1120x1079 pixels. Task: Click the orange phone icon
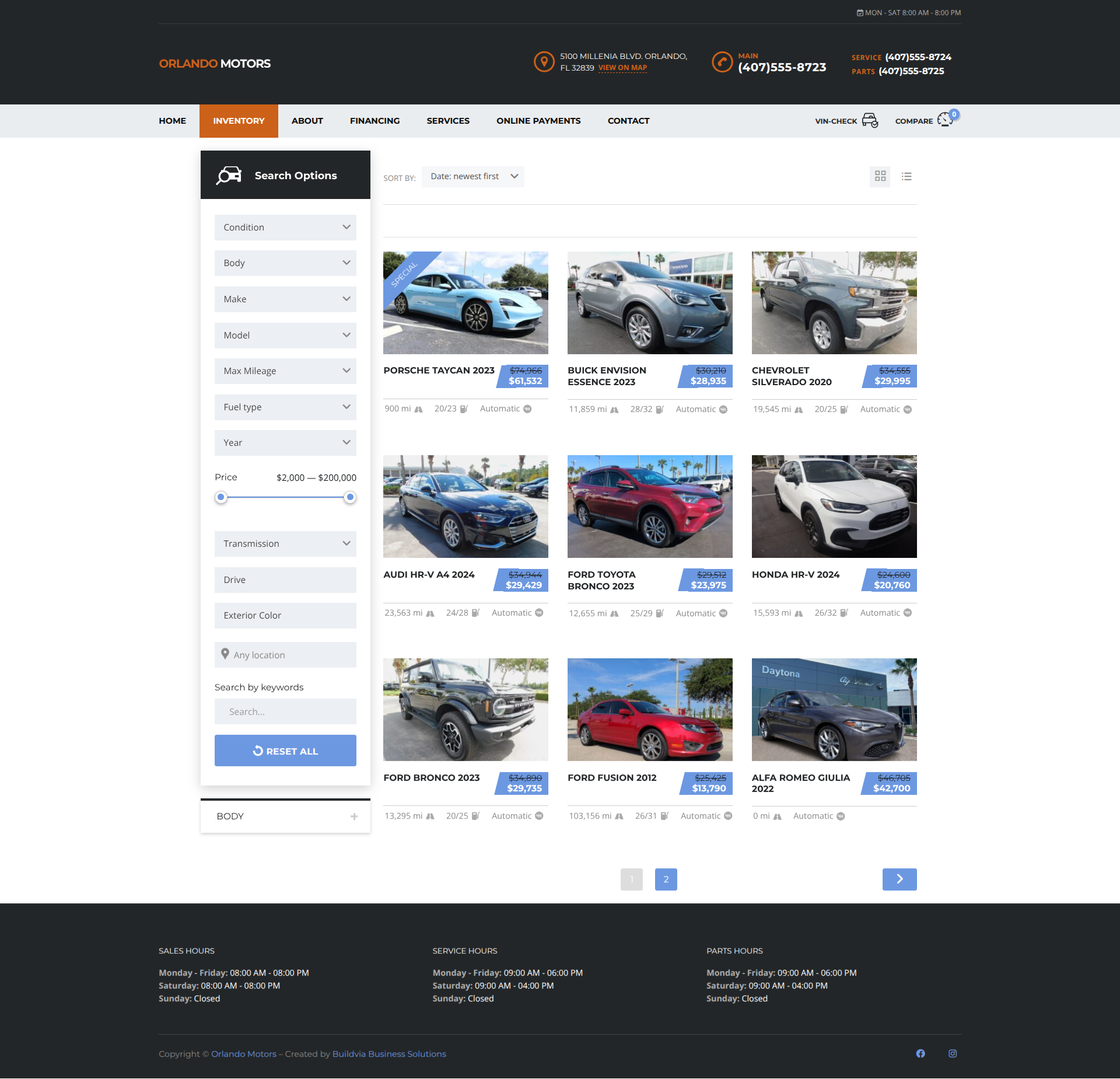(722, 61)
